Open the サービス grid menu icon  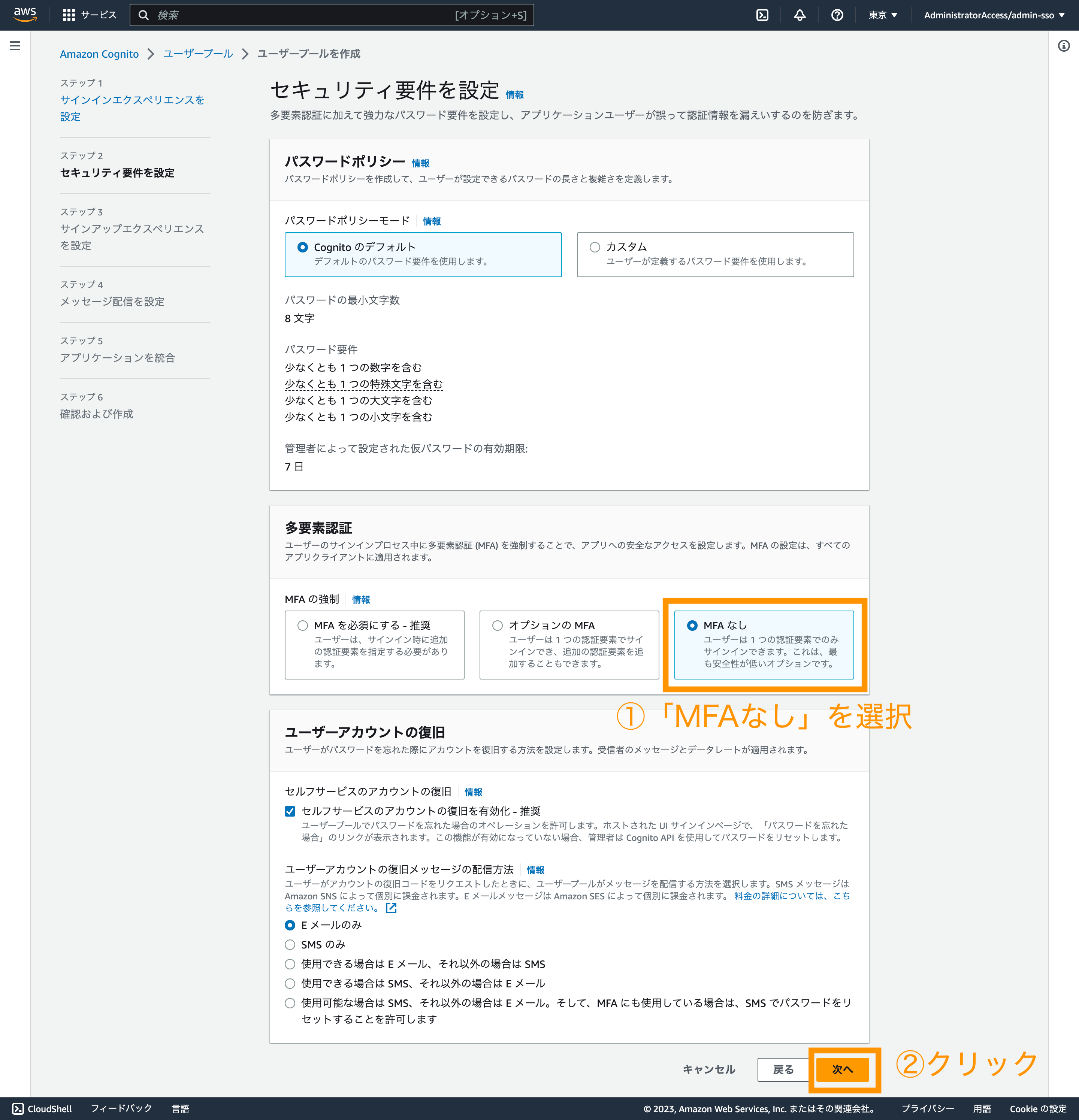pyautogui.click(x=69, y=15)
